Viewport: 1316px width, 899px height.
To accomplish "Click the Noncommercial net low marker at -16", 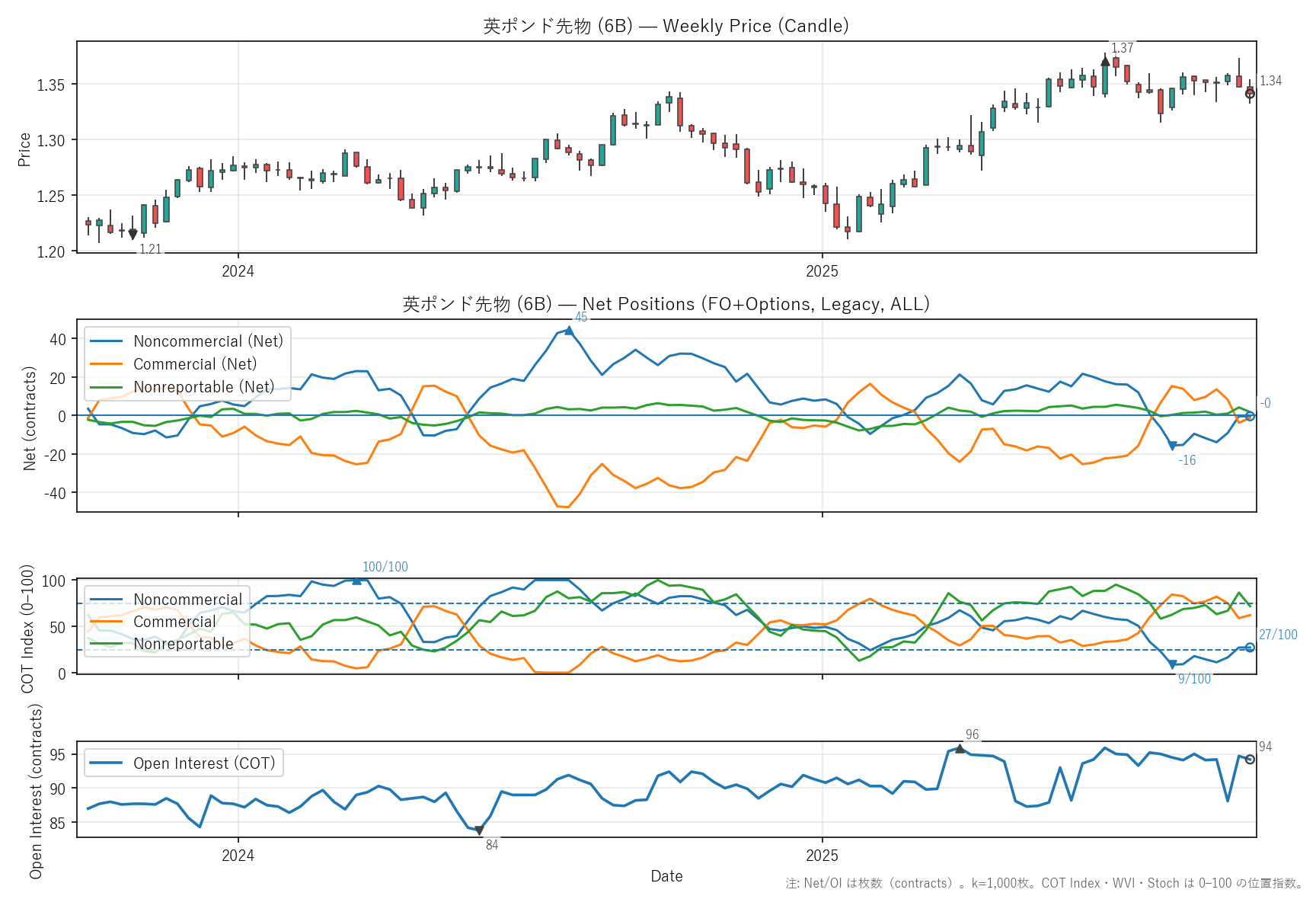I will click(x=1172, y=446).
